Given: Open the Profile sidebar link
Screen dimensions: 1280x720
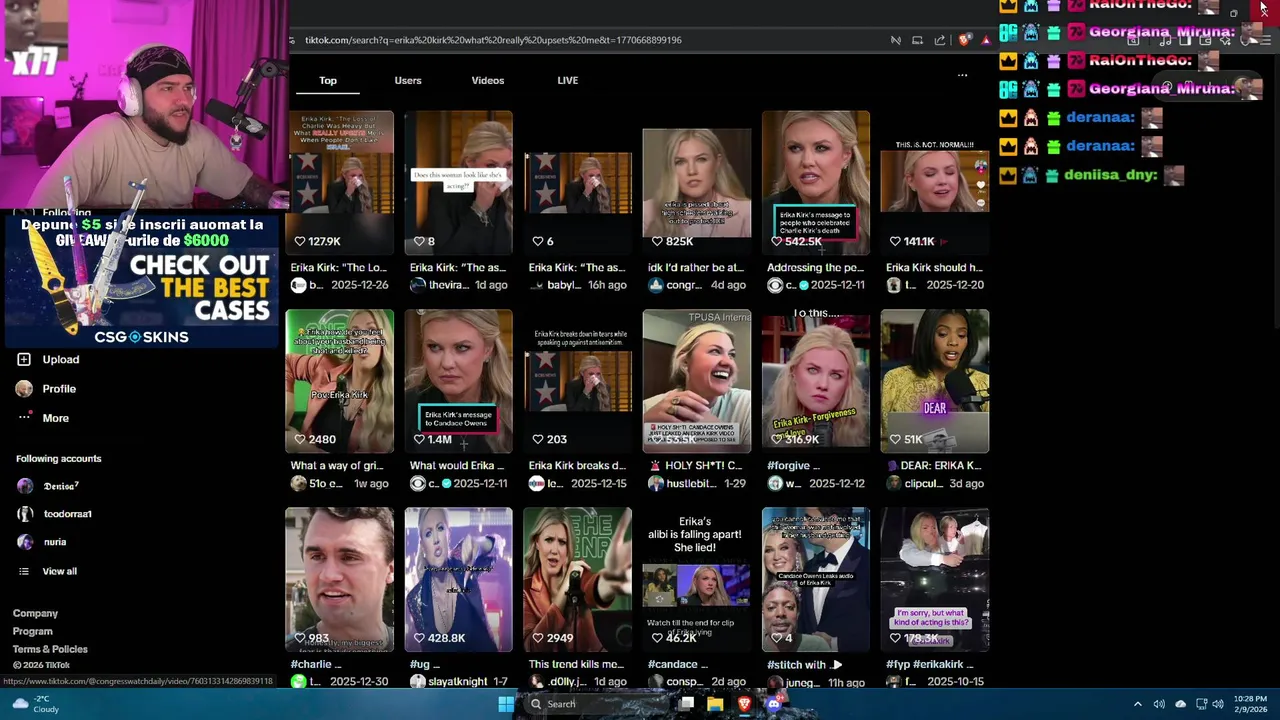Looking at the screenshot, I should pyautogui.click(x=59, y=388).
